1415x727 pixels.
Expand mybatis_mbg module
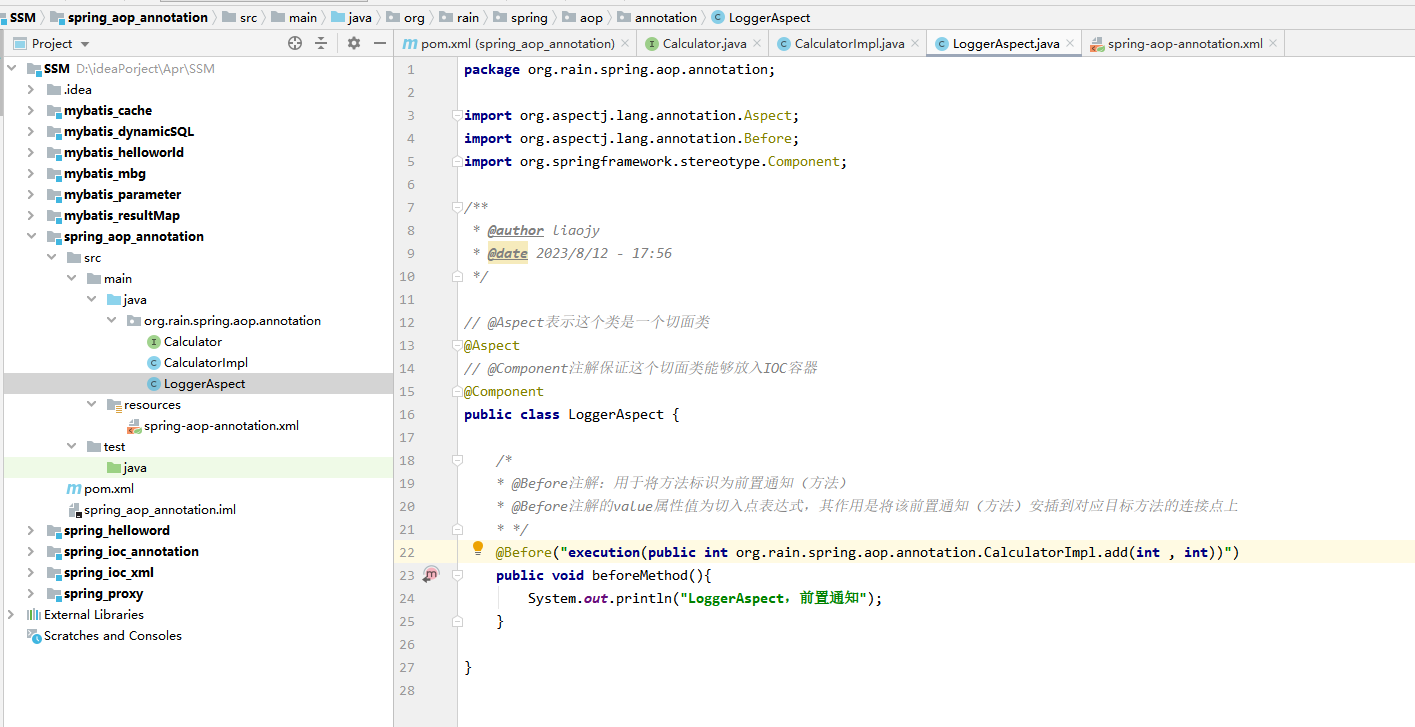(x=31, y=174)
